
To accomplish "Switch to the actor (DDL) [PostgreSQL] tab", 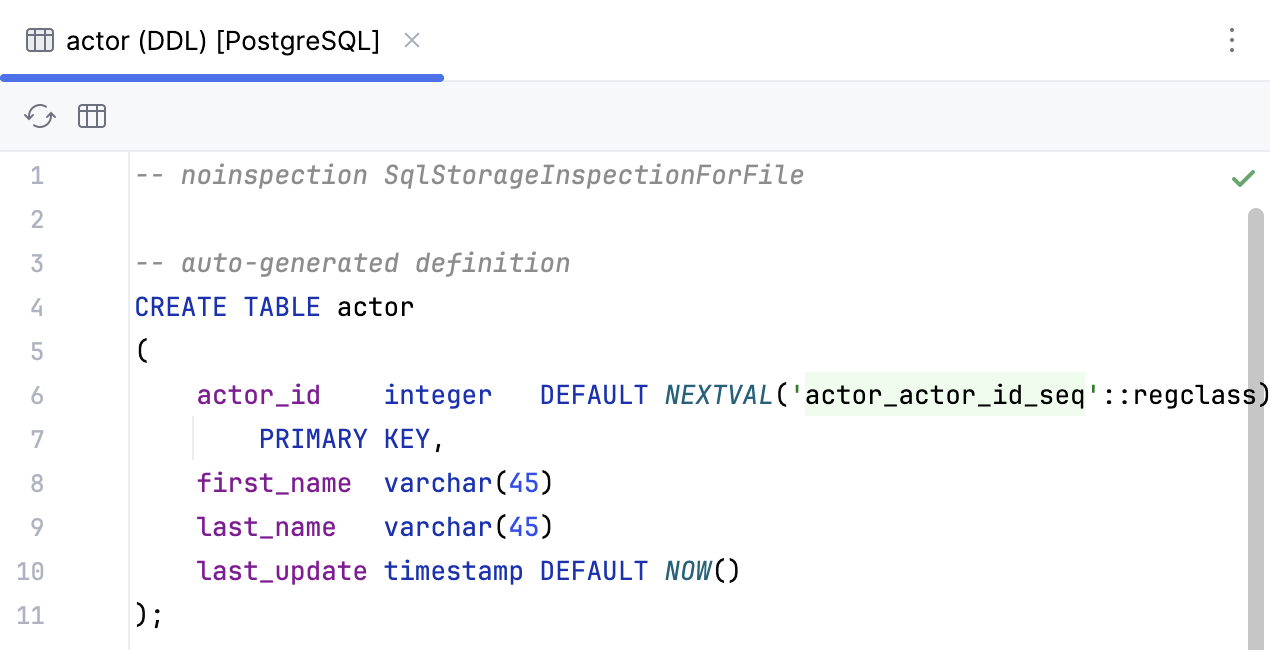I will (220, 40).
